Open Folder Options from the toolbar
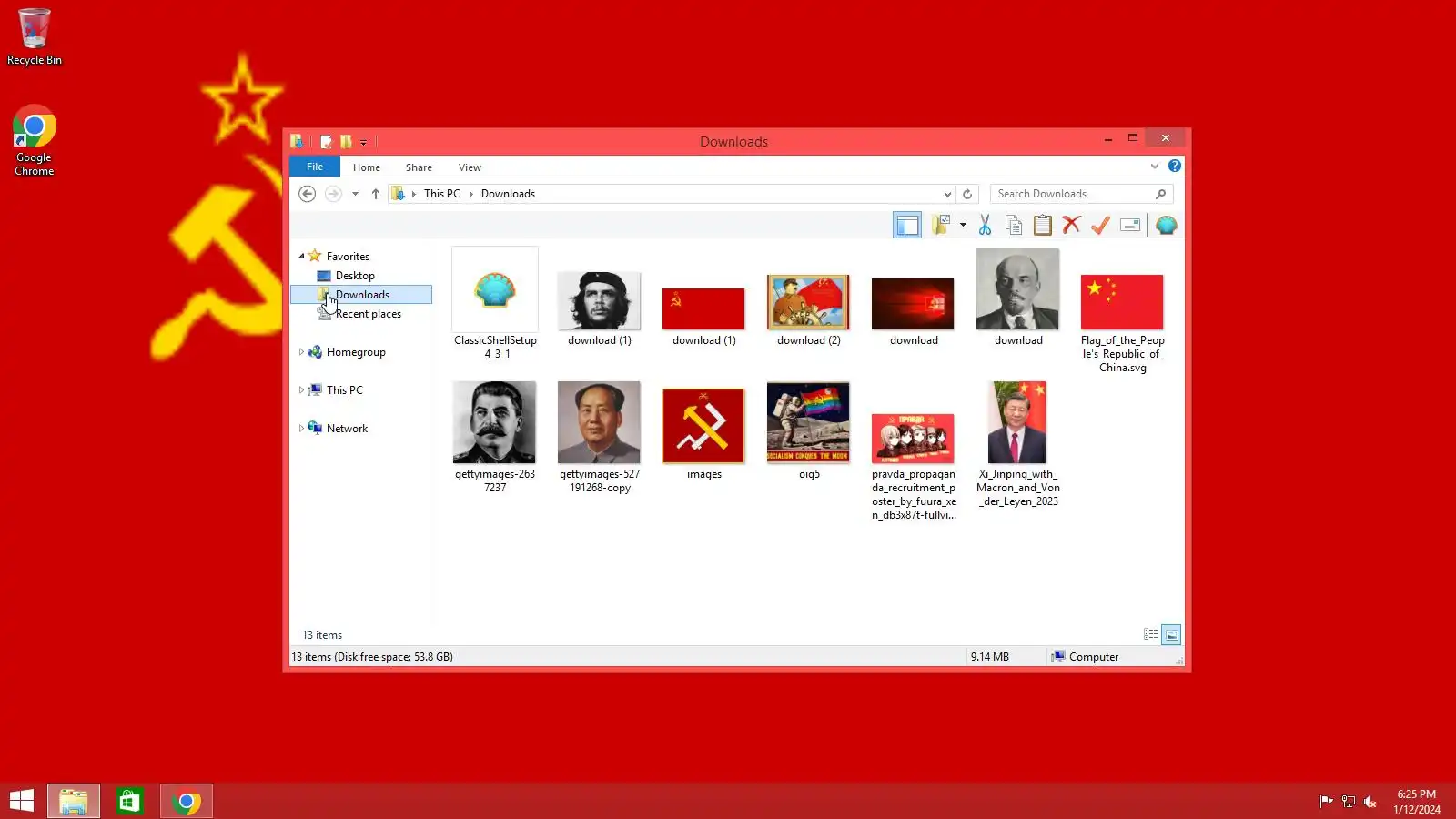This screenshot has width=1456, height=819. pos(941,225)
